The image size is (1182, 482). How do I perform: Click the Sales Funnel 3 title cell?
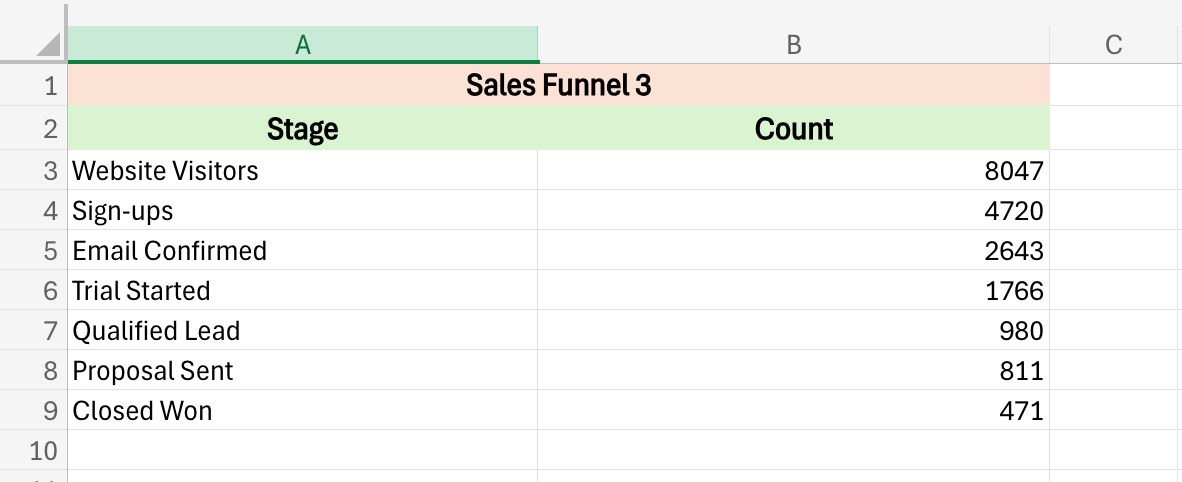click(x=558, y=86)
